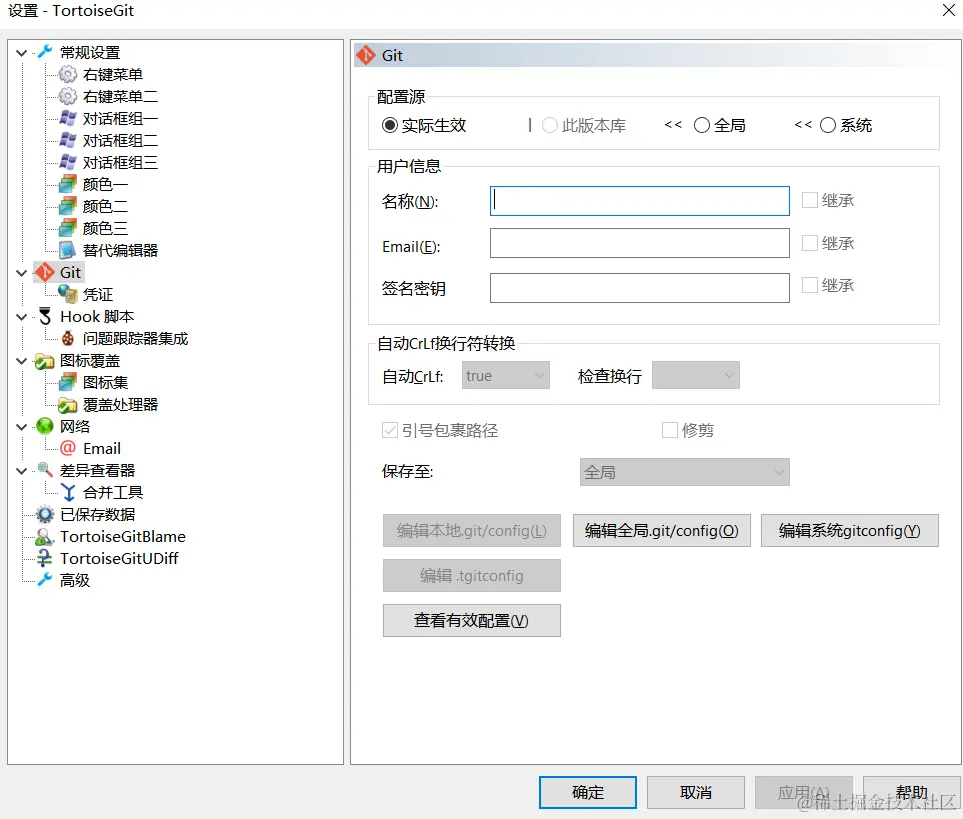Screen dimensions: 963x819
Task: Collapse the 常规设置 tree node
Action: click(x=21, y=53)
